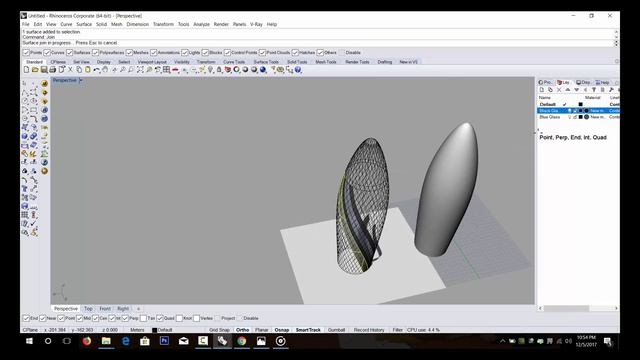The height and width of the screenshot is (360, 640).
Task: Click the Cut scissors icon
Action: tap(70, 70)
